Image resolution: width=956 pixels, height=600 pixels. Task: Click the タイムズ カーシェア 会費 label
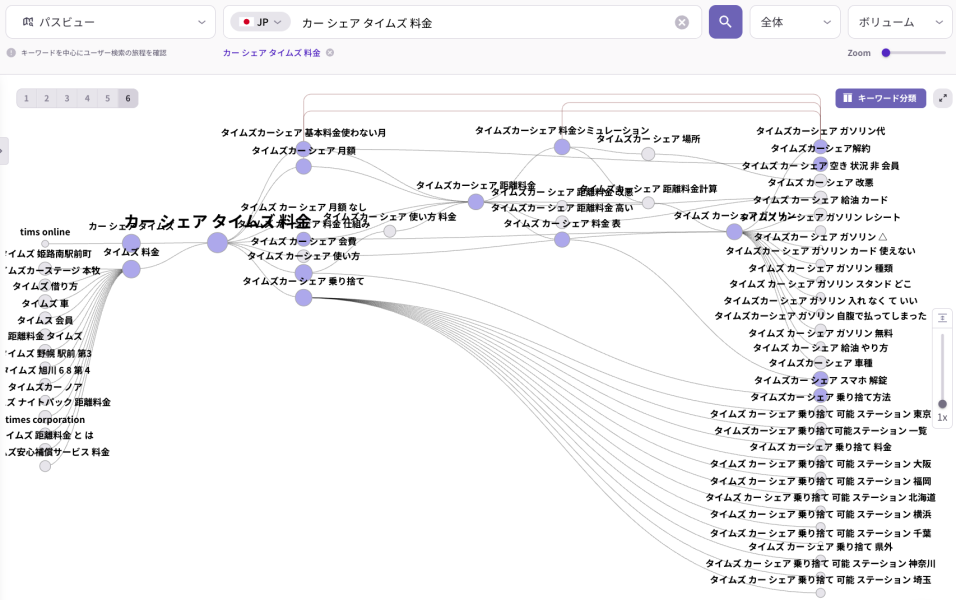(304, 241)
